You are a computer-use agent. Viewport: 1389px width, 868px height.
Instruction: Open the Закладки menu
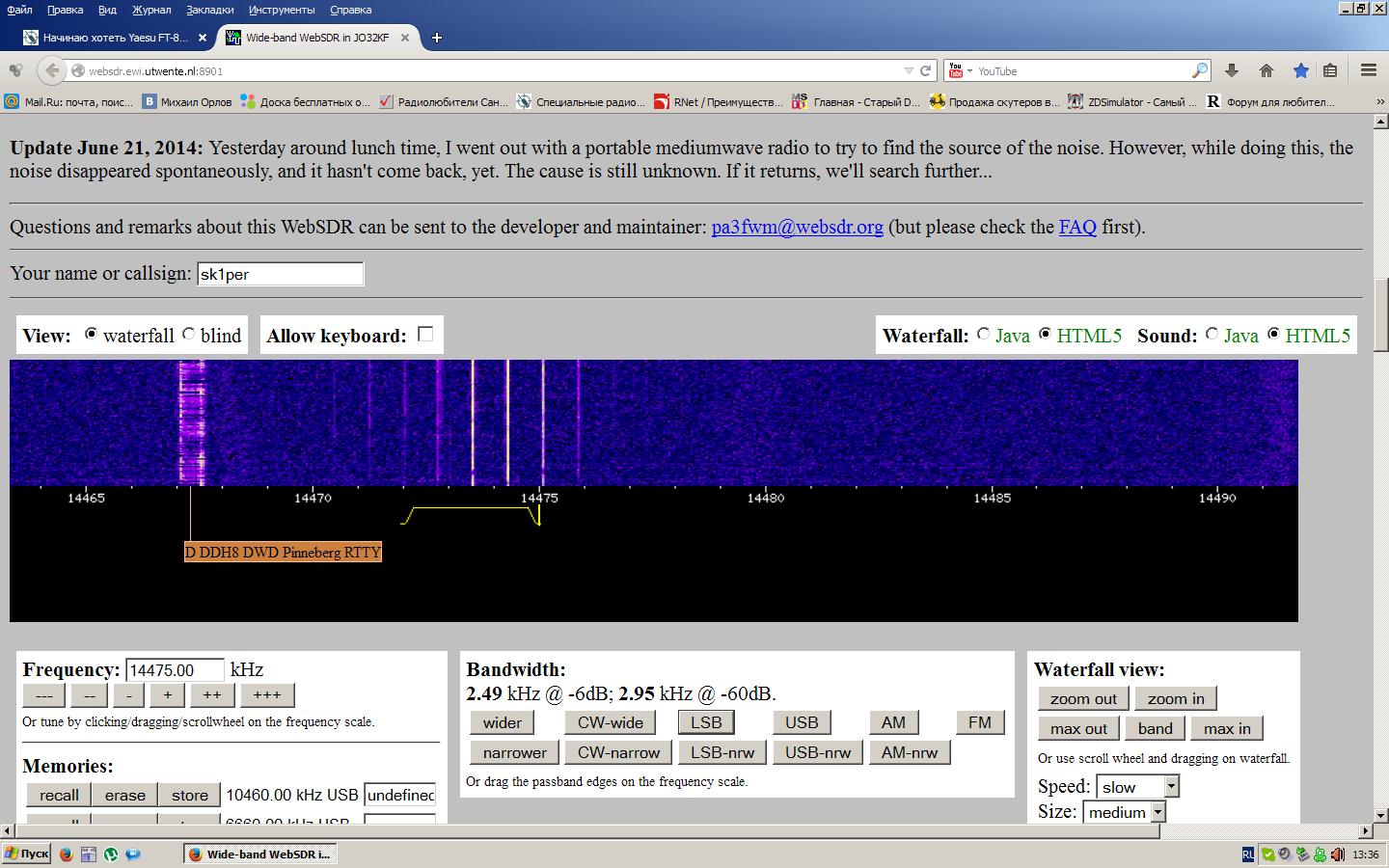click(x=209, y=10)
